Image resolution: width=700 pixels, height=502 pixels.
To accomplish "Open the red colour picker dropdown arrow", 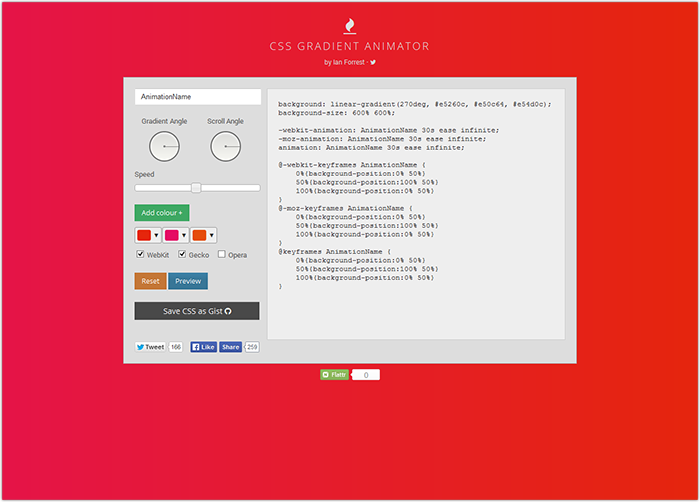I will click(x=156, y=235).
